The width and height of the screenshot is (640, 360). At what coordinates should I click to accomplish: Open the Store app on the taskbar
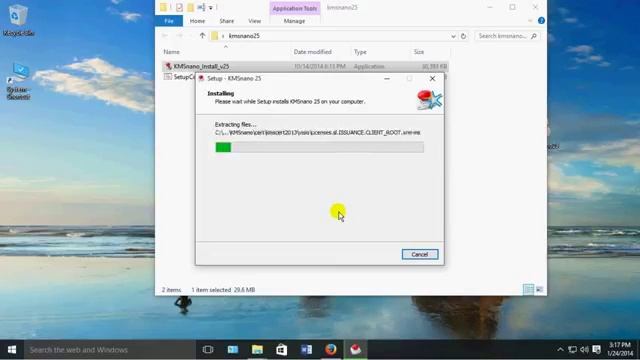coord(282,350)
